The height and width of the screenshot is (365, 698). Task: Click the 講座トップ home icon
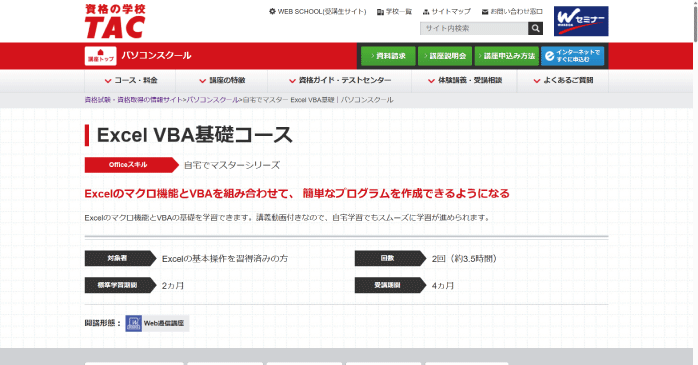[x=101, y=56]
